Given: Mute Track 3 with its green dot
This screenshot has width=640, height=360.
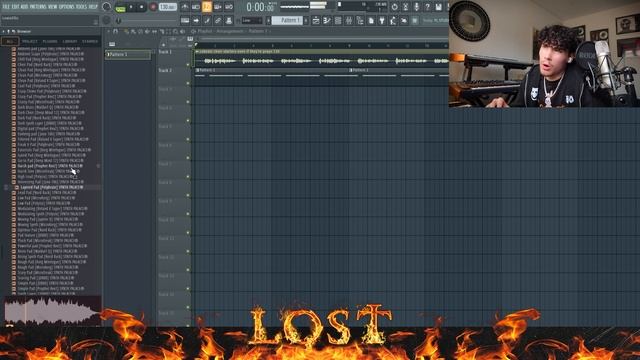Looking at the screenshot, I should coord(188,102).
